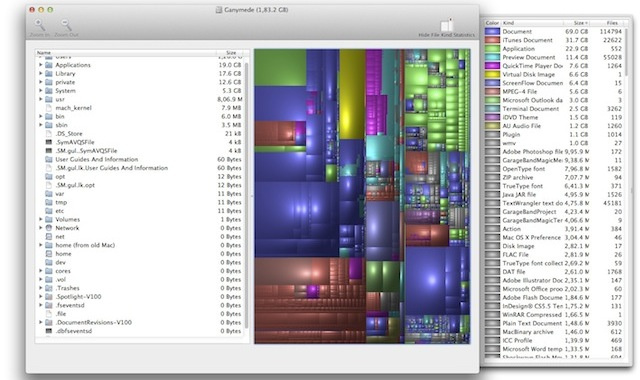Select the ".SM.gul.lk.opt" file row

(x=140, y=185)
